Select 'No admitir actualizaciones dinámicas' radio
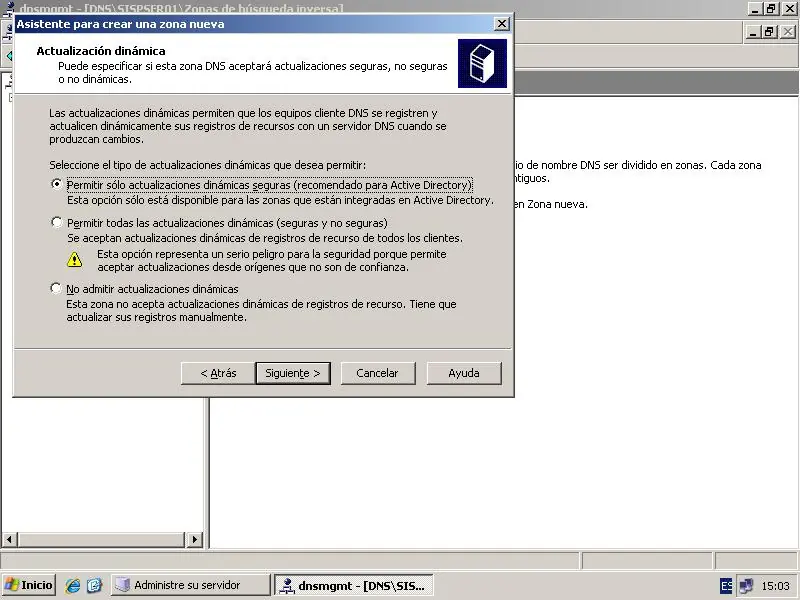This screenshot has height=600, width=800. point(56,288)
